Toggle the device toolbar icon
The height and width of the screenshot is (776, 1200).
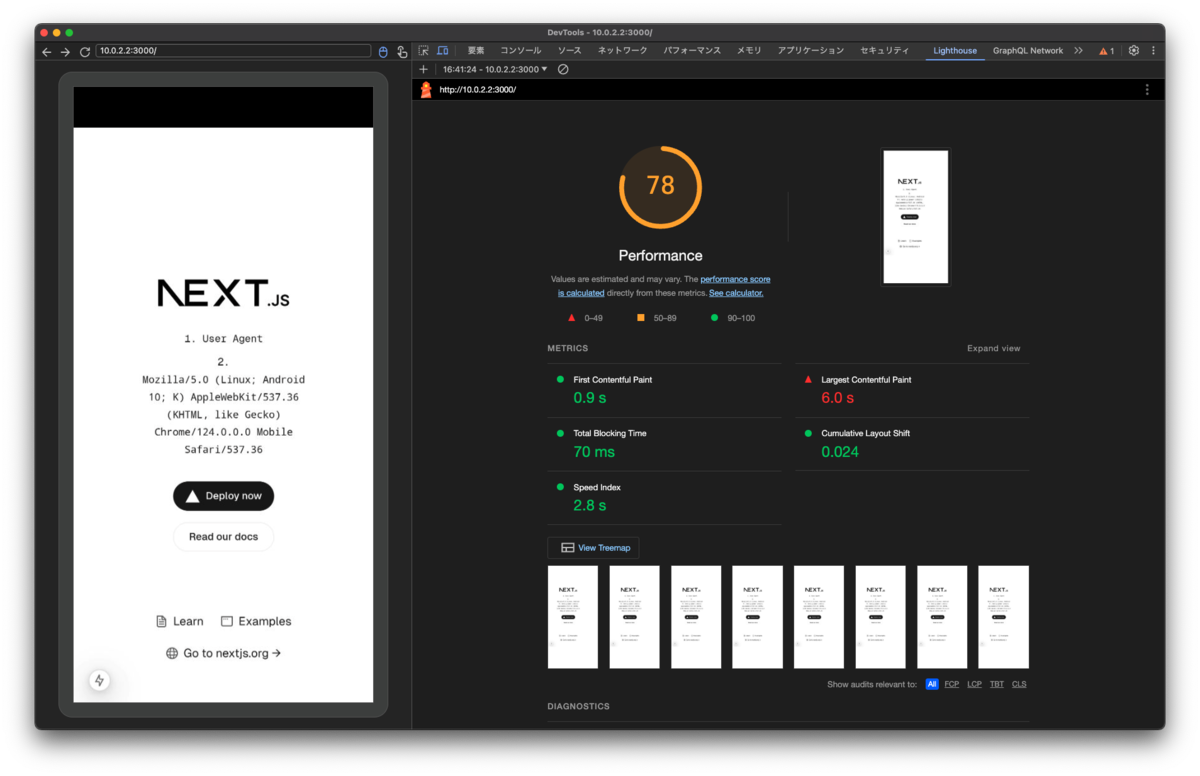coord(442,50)
